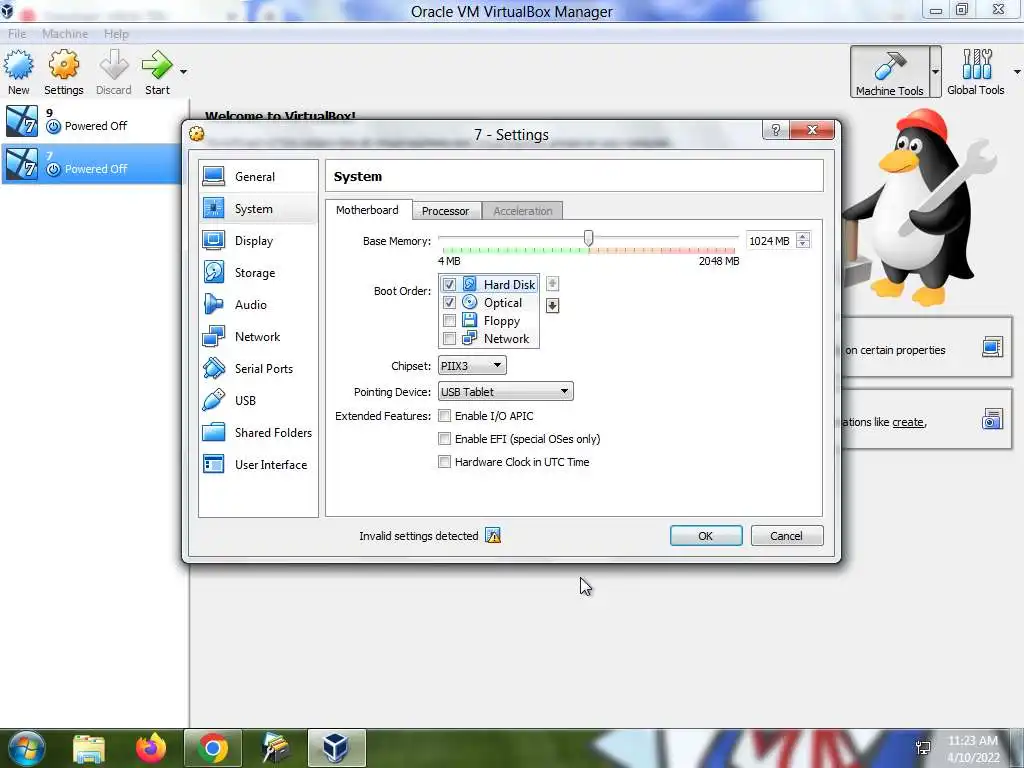1024x768 pixels.
Task: Open File Explorer from the taskbar
Action: (89, 748)
